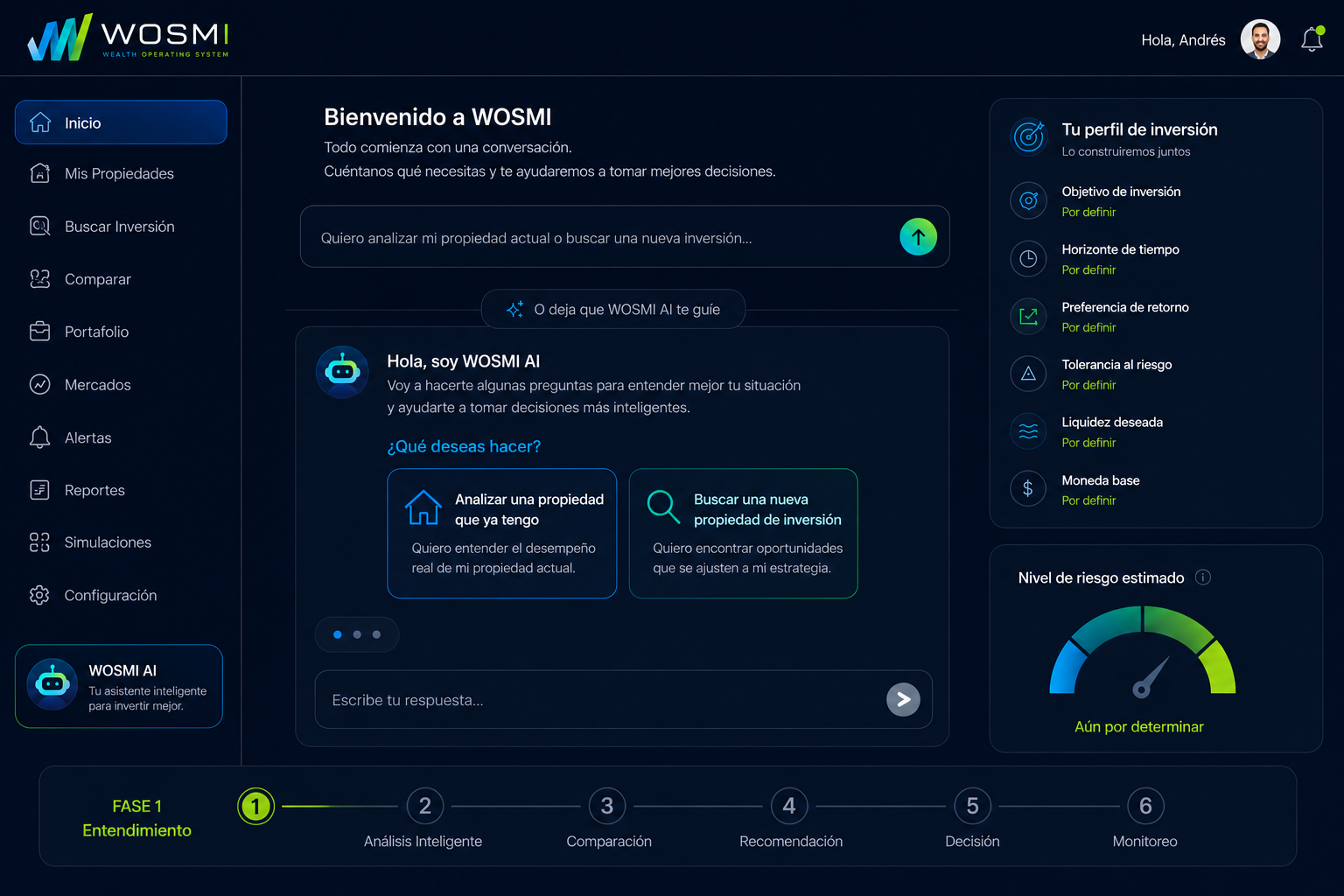
Task: Open Configuración in the sidebar
Action: pos(121,595)
